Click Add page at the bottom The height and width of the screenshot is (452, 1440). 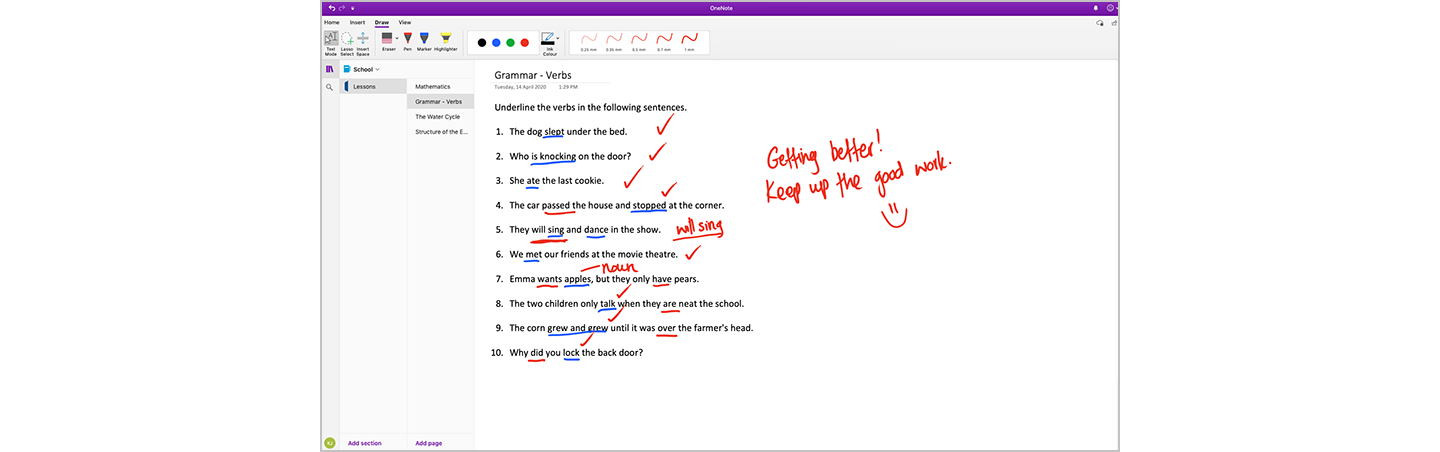click(x=430, y=443)
